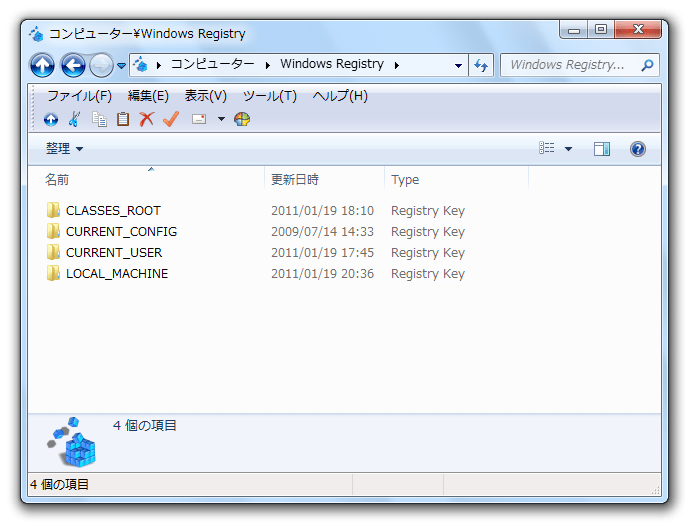Go back with the Back arrow button
Image resolution: width=691 pixels, height=527 pixels.
point(73,65)
